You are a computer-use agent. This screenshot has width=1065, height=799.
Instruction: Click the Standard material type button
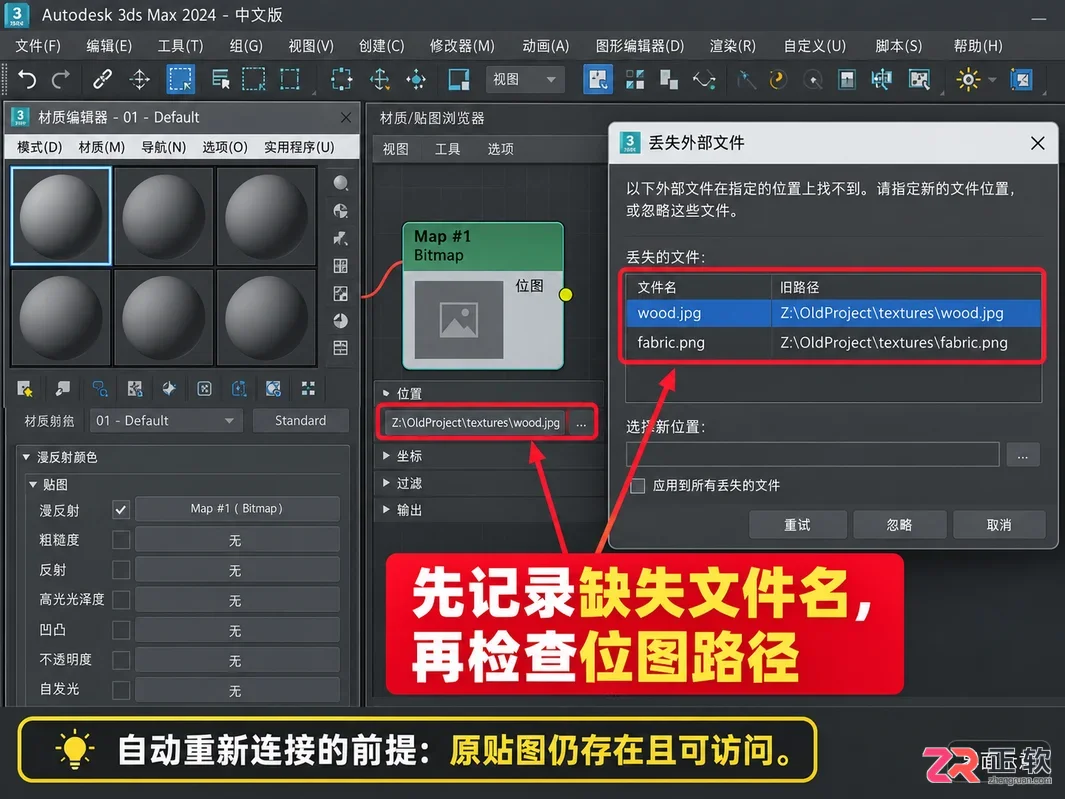click(300, 421)
